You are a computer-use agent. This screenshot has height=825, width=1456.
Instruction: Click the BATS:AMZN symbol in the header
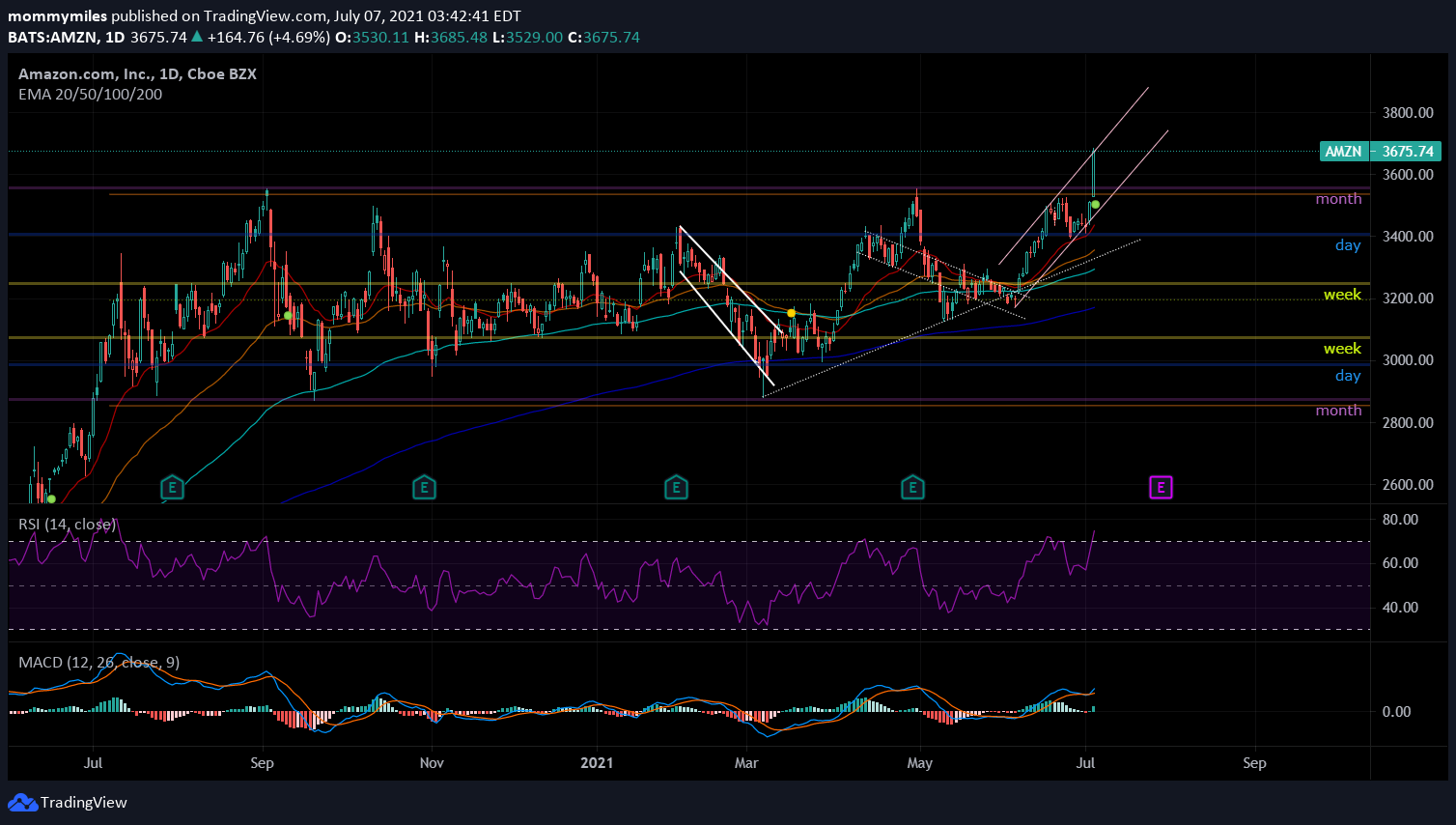coord(53,38)
